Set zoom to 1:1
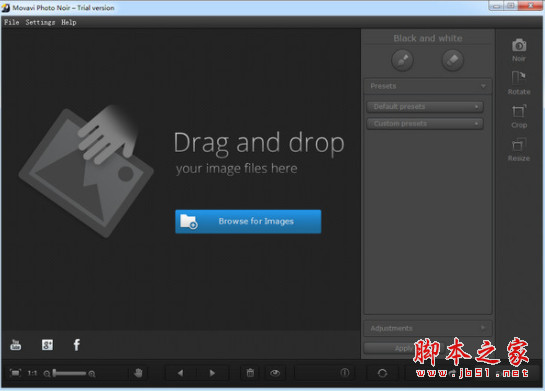Screen dimensions: 545x391 coord(32,373)
